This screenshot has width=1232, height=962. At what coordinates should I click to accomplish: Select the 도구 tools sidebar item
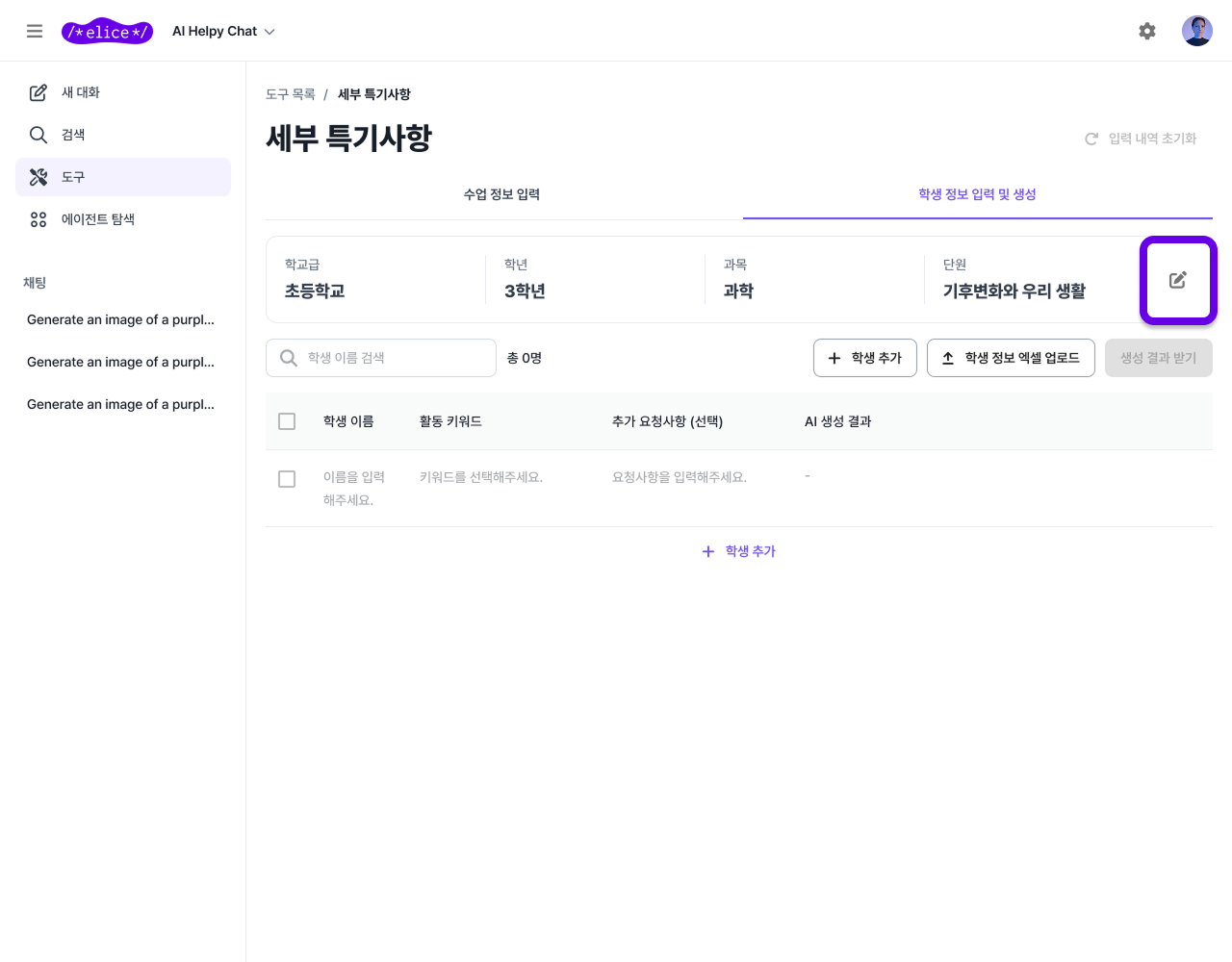tap(73, 177)
